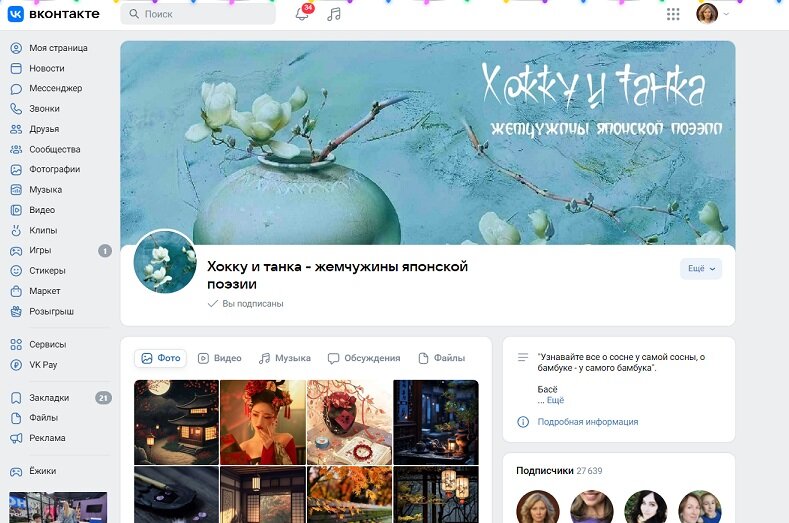Click the Видео sidebar icon

coord(16,210)
